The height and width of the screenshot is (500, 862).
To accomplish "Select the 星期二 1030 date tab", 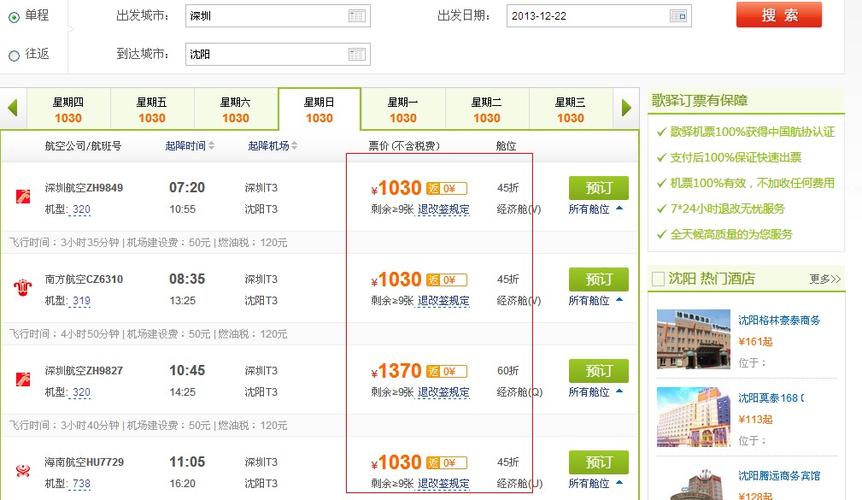I will tap(487, 110).
